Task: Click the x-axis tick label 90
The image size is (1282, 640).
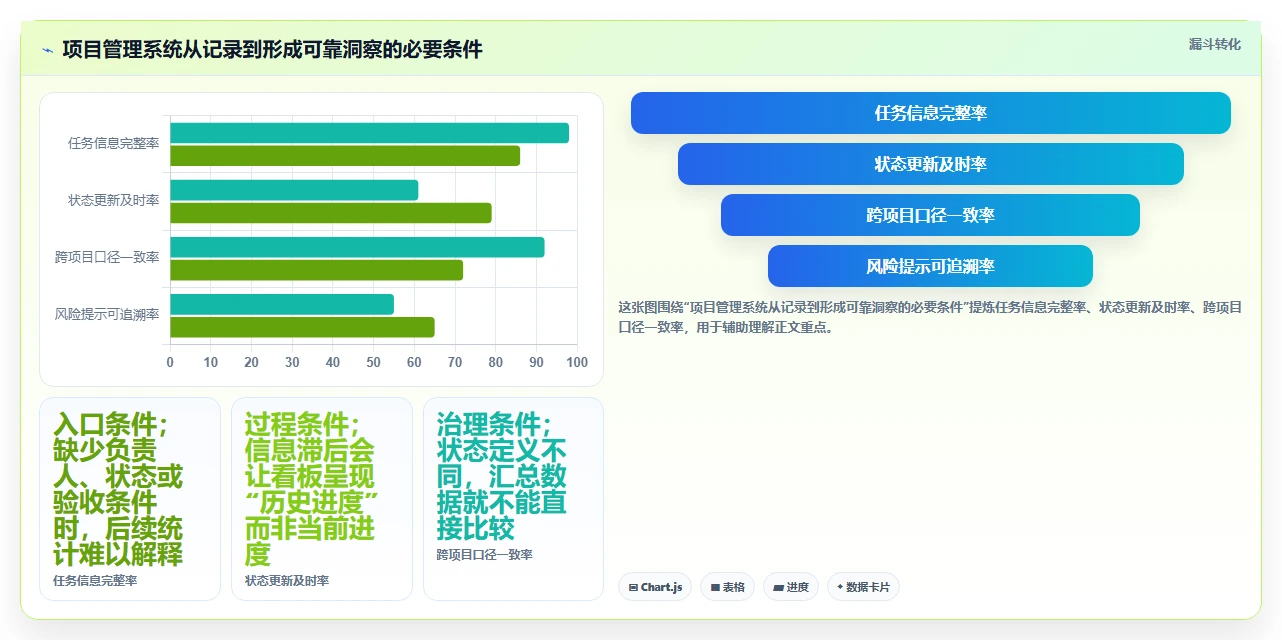Action: [x=537, y=362]
